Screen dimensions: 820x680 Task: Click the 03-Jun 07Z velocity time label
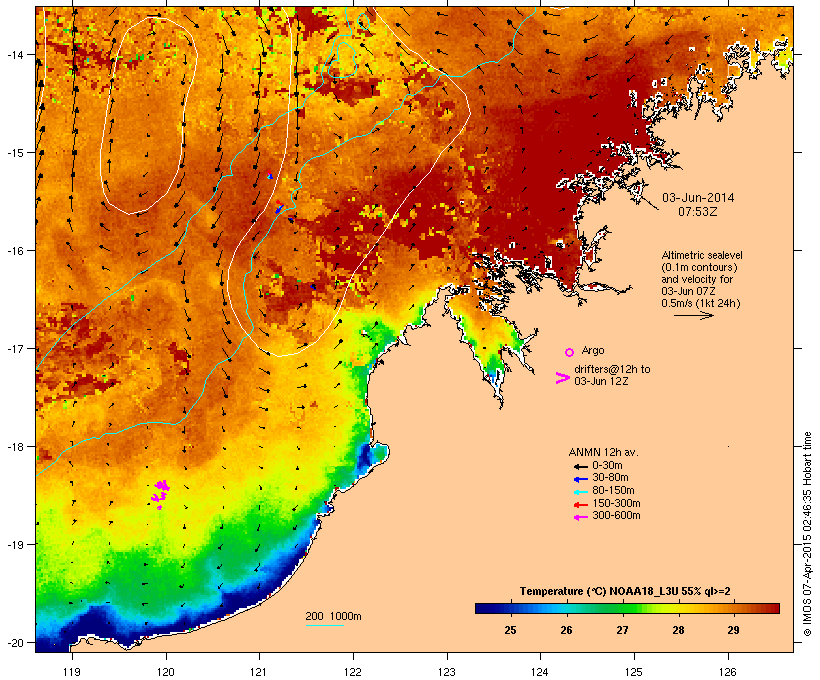click(x=688, y=291)
